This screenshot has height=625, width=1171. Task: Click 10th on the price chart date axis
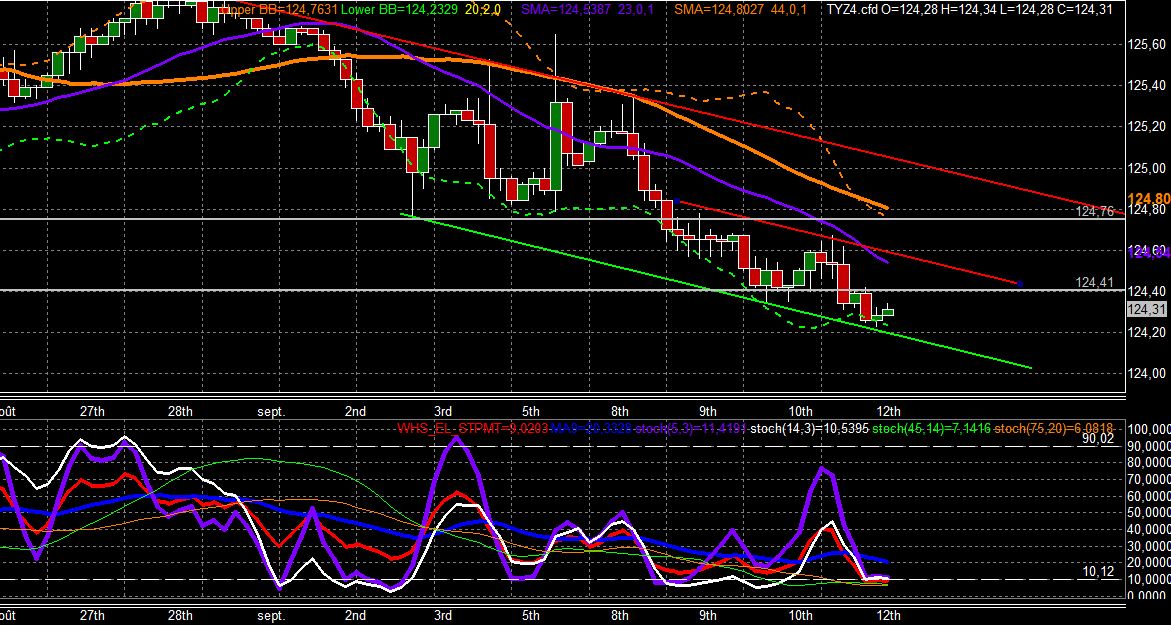click(x=800, y=411)
